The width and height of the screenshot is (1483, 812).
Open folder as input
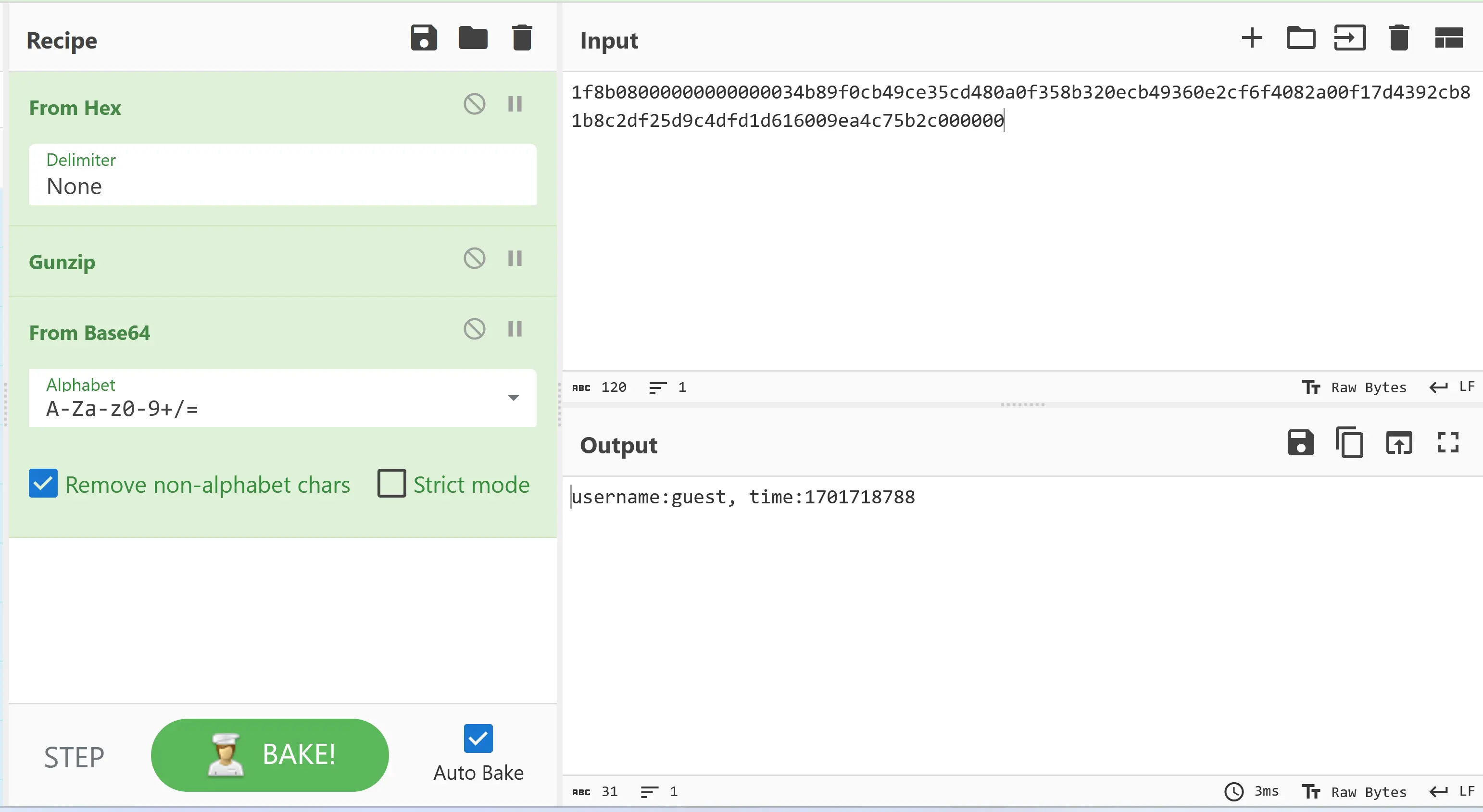click(1300, 38)
